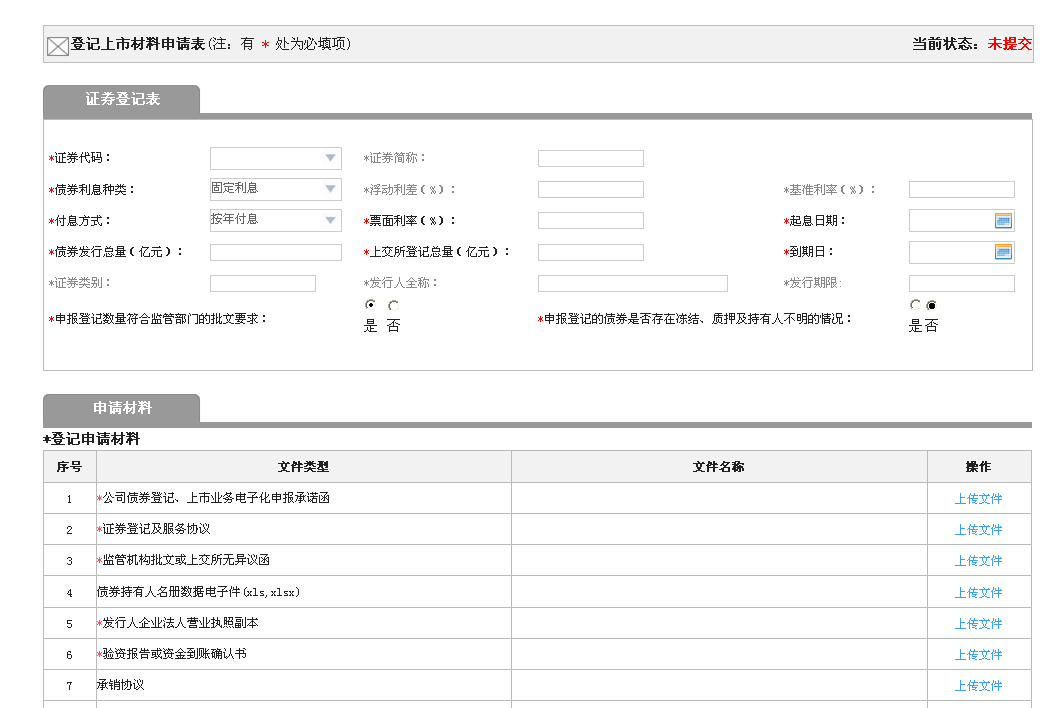Select 否 radio for 冻结、质押情况
Image resolution: width=1059 pixels, height=708 pixels.
pos(931,305)
